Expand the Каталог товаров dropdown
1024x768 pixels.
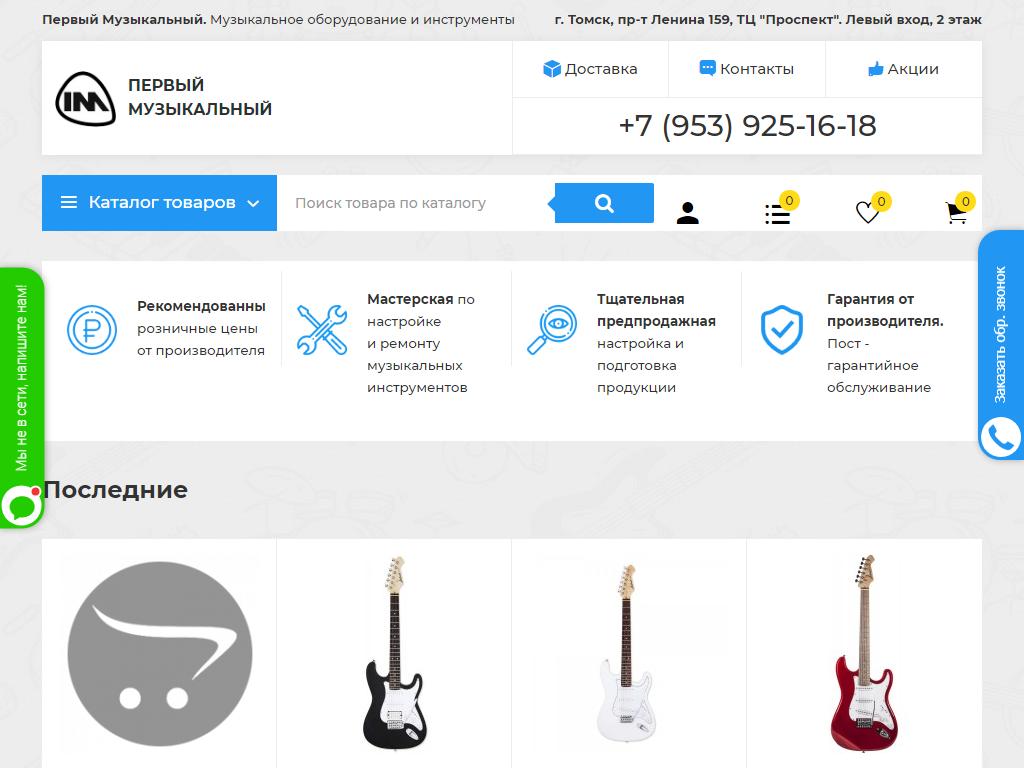pyautogui.click(x=159, y=203)
